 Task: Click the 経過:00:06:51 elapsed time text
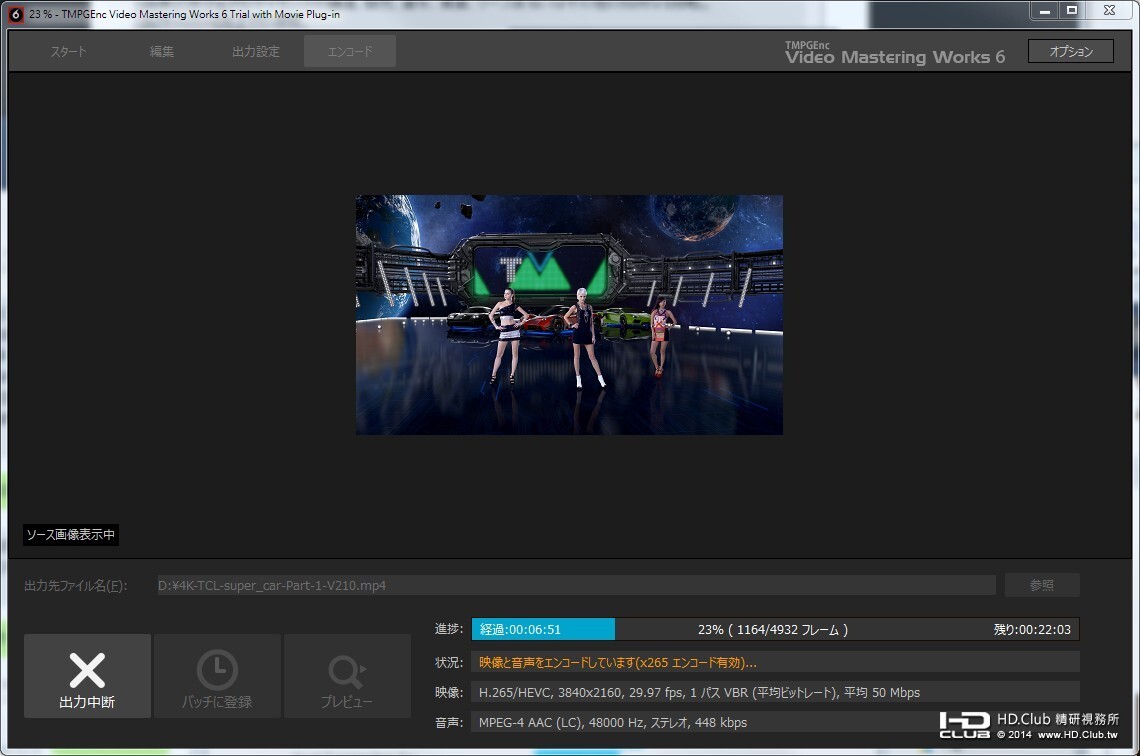click(521, 630)
